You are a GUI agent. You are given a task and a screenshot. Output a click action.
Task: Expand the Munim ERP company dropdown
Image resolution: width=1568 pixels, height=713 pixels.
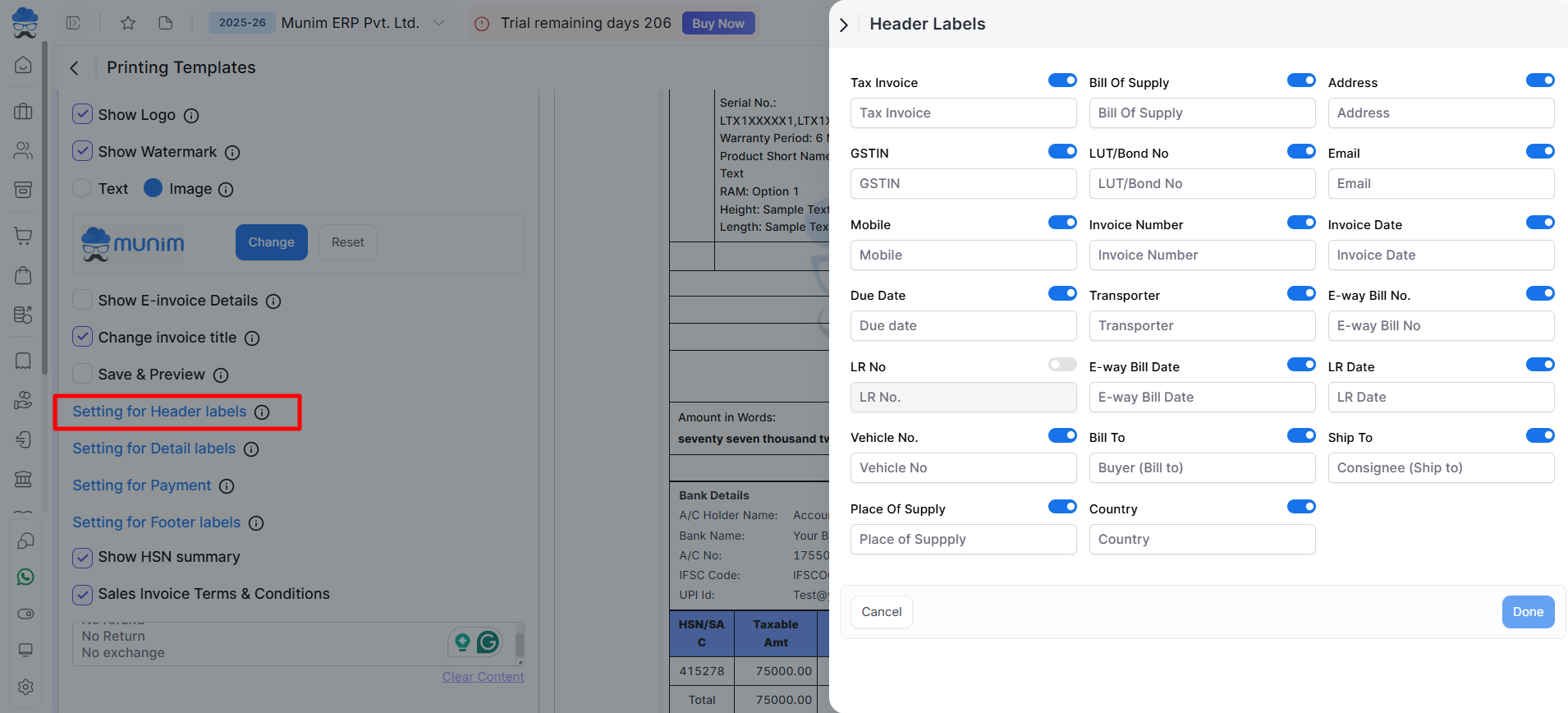tap(439, 23)
